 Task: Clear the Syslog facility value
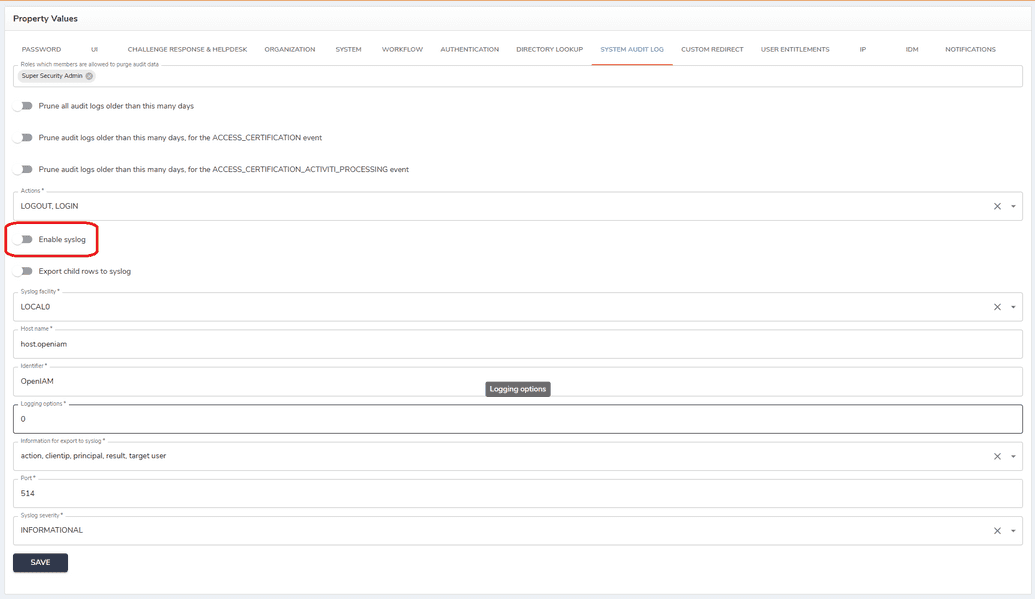pos(997,307)
